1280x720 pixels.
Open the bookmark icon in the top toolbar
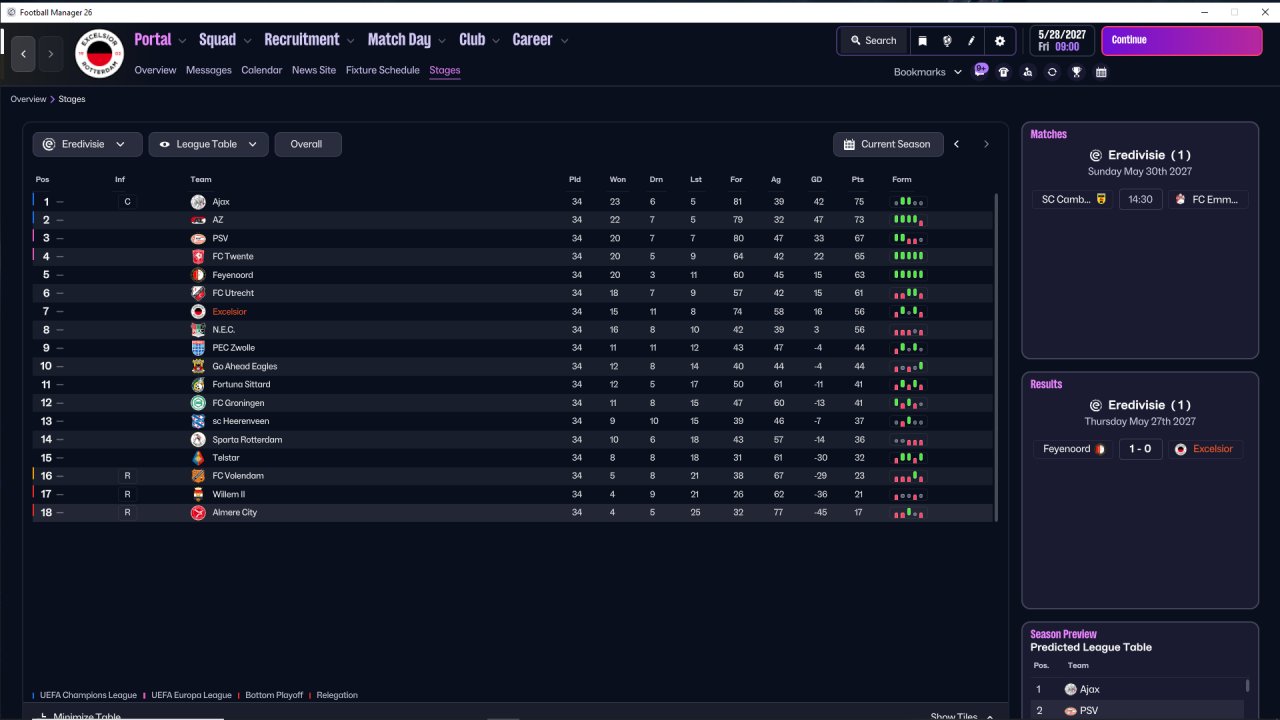click(x=922, y=41)
